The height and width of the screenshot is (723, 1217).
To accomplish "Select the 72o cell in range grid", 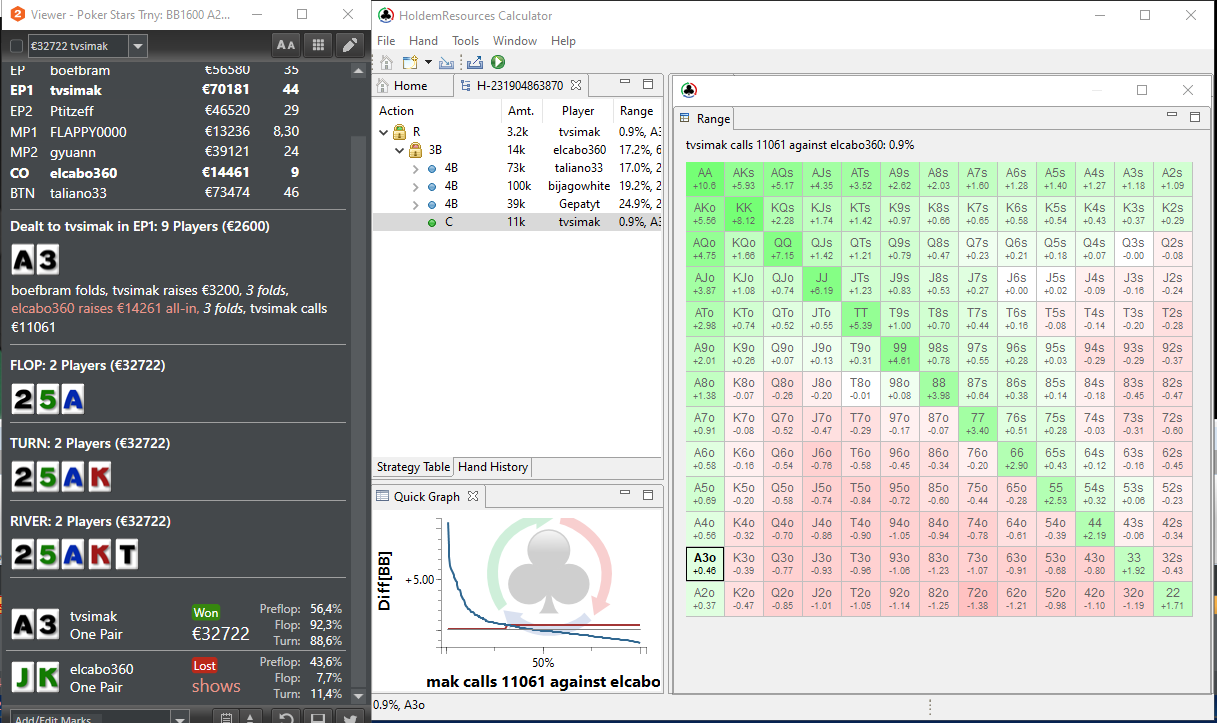I will coord(977,598).
